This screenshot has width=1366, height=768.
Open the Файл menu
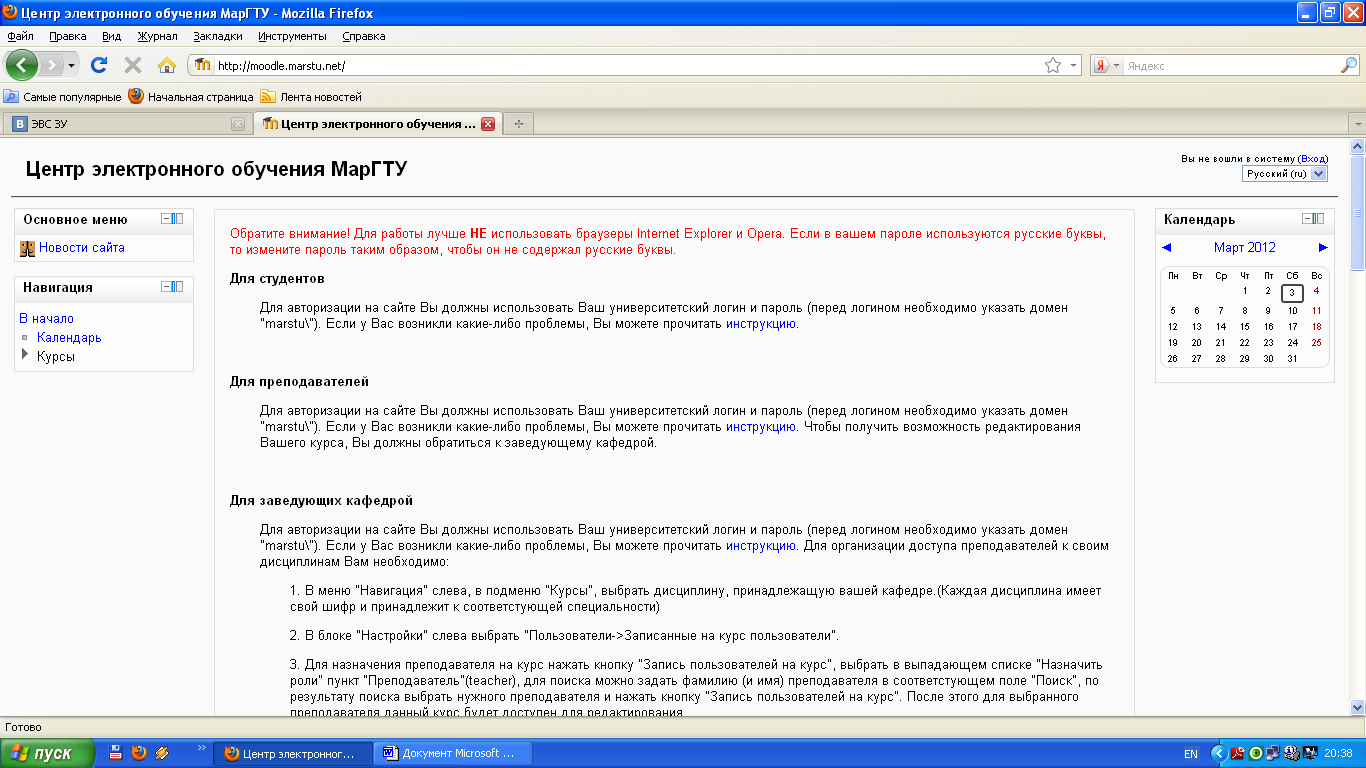[20, 36]
